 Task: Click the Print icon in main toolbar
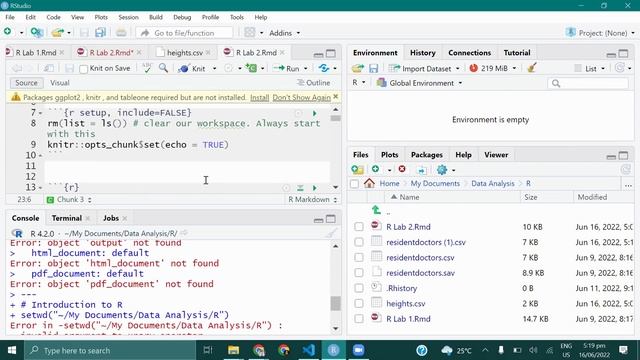pos(121,33)
